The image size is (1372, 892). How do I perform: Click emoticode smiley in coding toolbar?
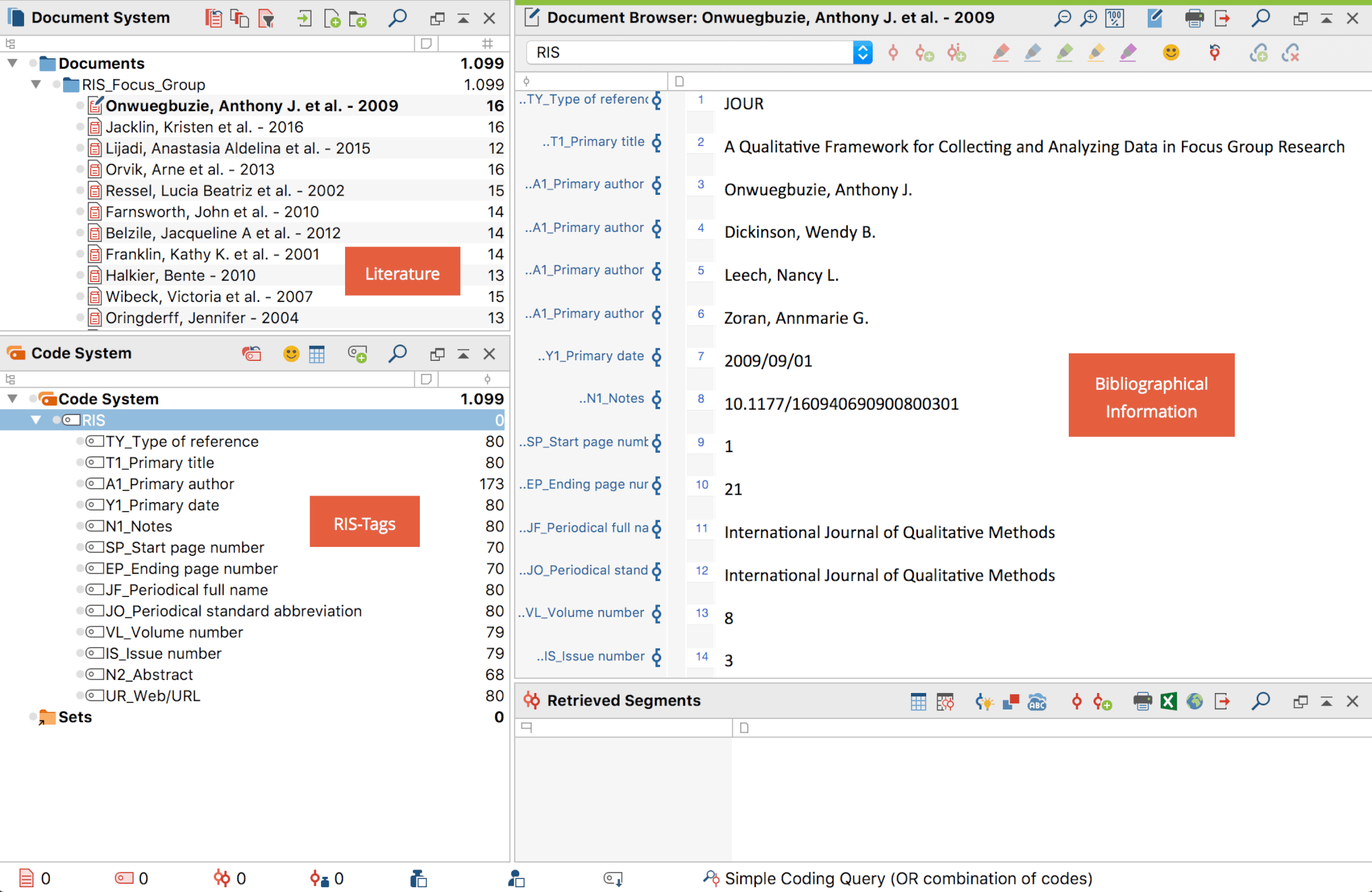tap(1171, 52)
